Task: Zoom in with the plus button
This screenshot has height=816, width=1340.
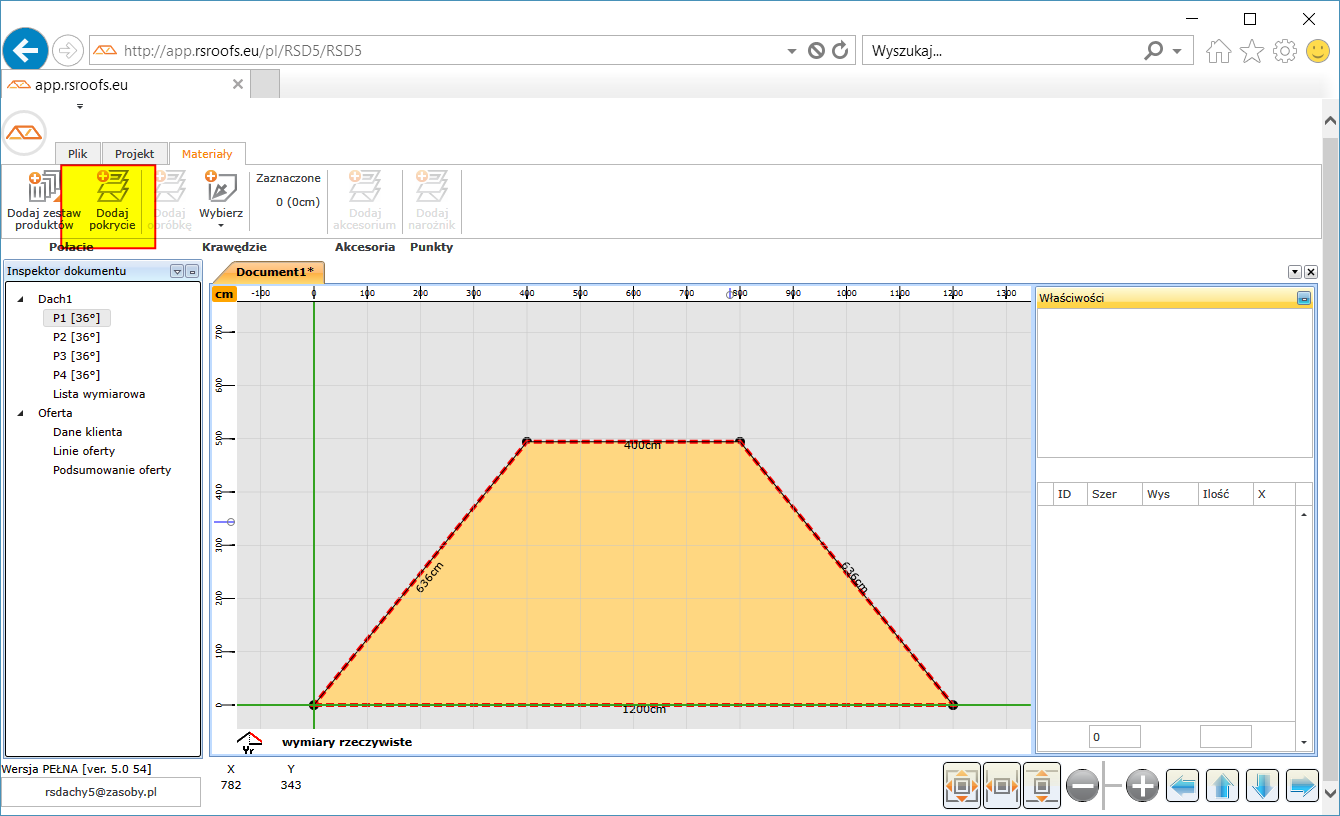Action: pos(1142,786)
